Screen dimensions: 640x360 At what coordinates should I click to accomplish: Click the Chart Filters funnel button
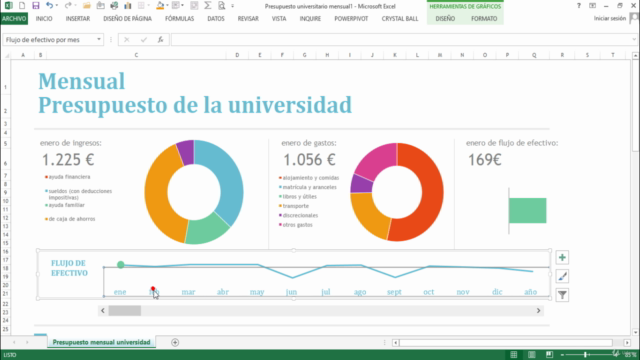coord(562,295)
